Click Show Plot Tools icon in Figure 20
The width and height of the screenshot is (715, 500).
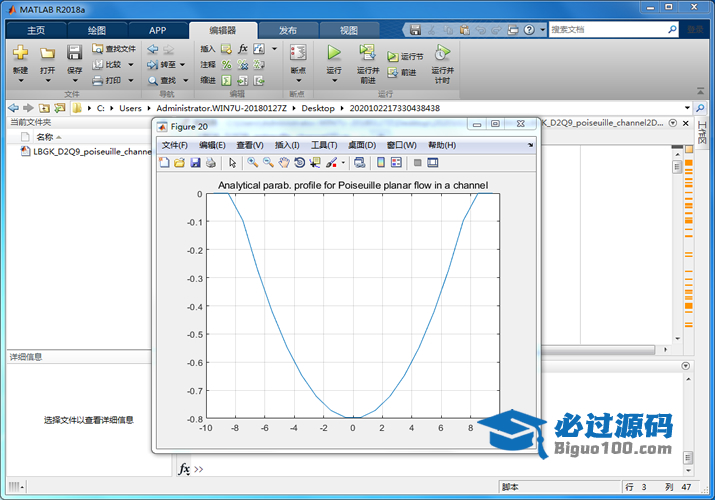point(432,162)
